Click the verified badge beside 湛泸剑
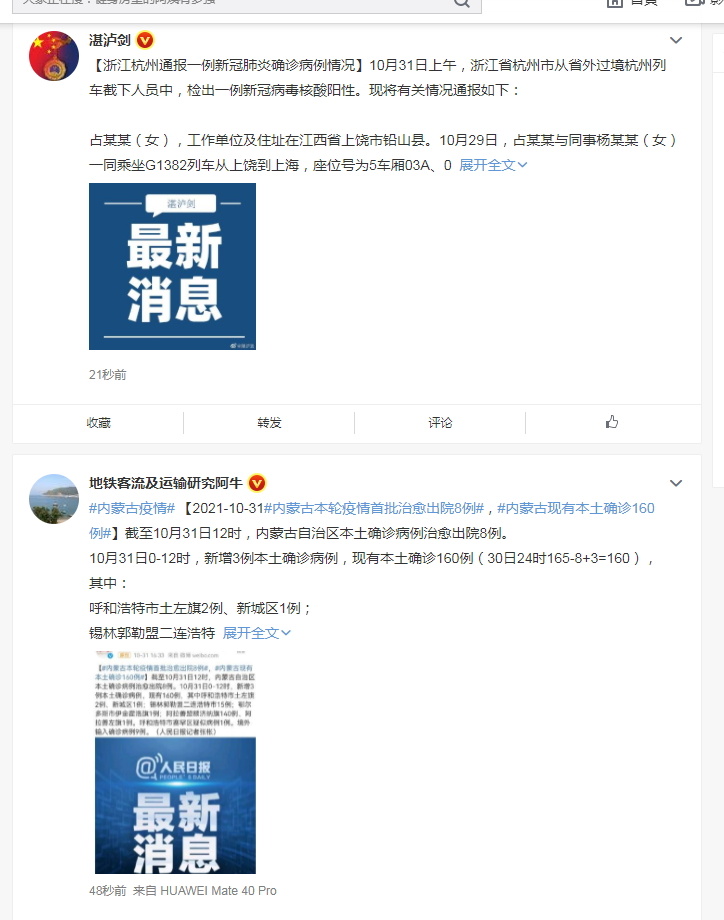 point(145,40)
